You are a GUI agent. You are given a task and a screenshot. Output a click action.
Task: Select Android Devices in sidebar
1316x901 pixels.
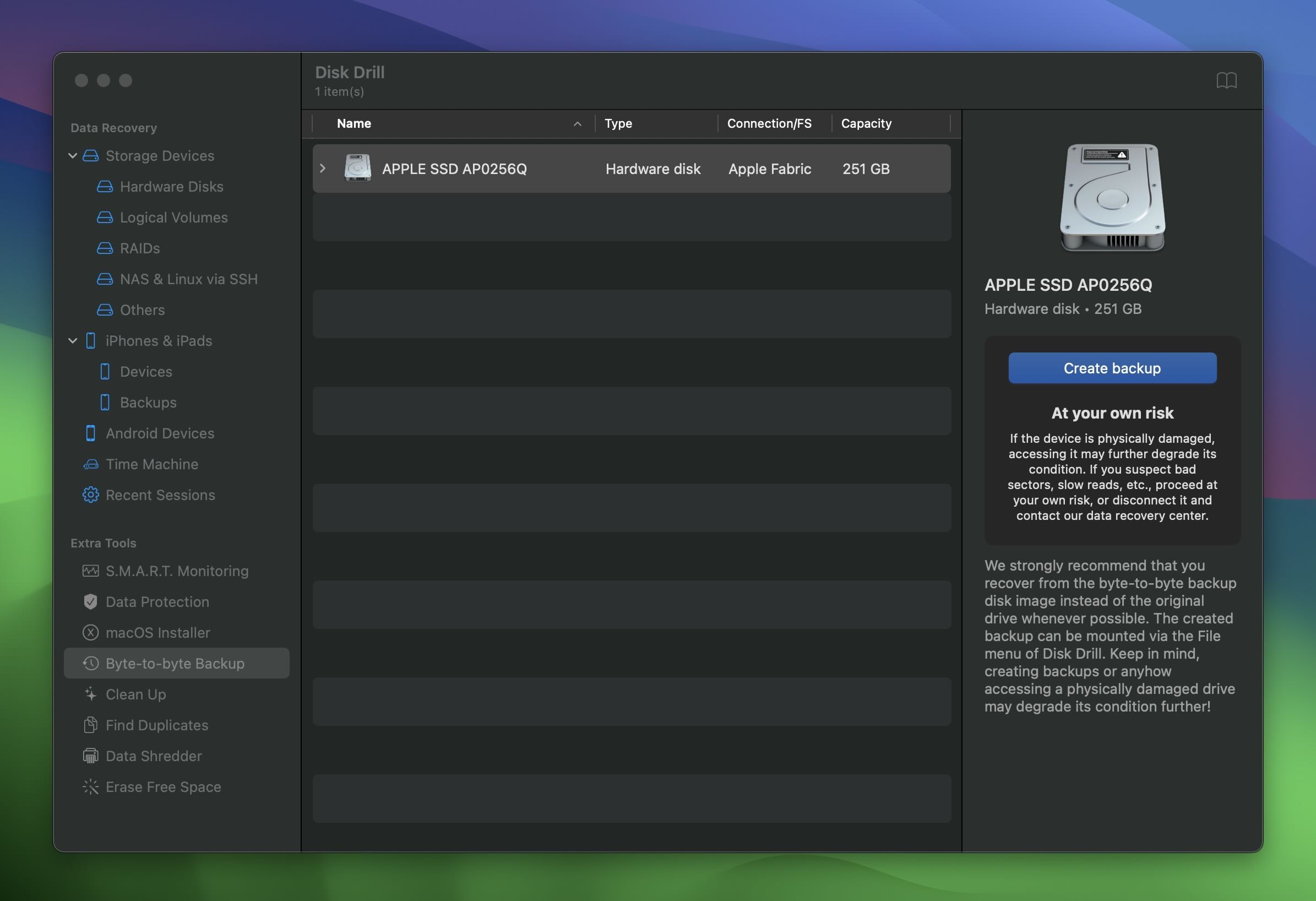[160, 433]
